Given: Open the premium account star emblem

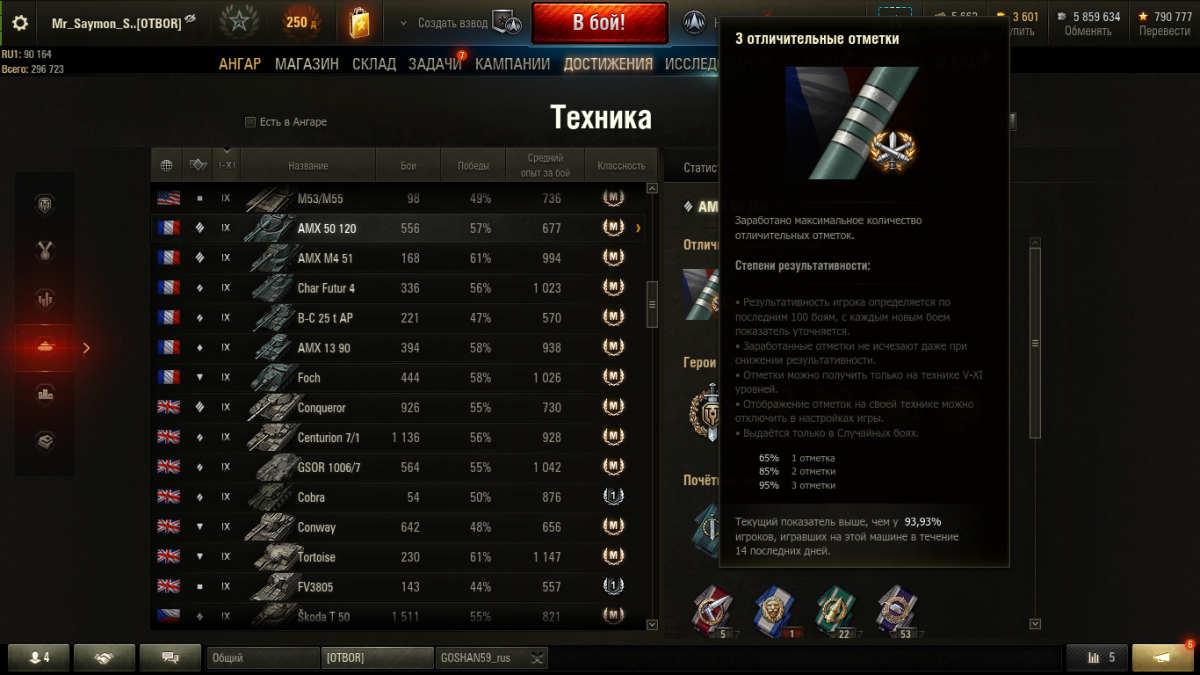Looking at the screenshot, I should tap(239, 22).
